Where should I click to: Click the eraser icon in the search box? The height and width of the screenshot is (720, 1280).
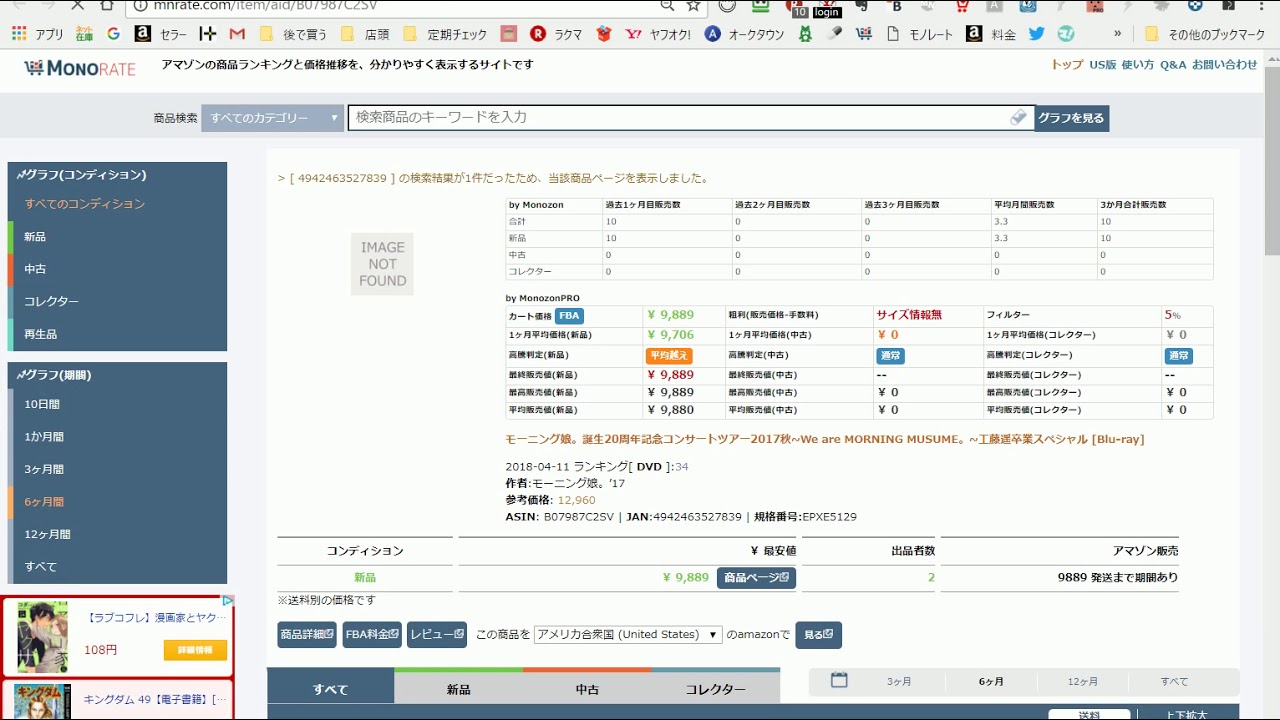pos(1018,118)
